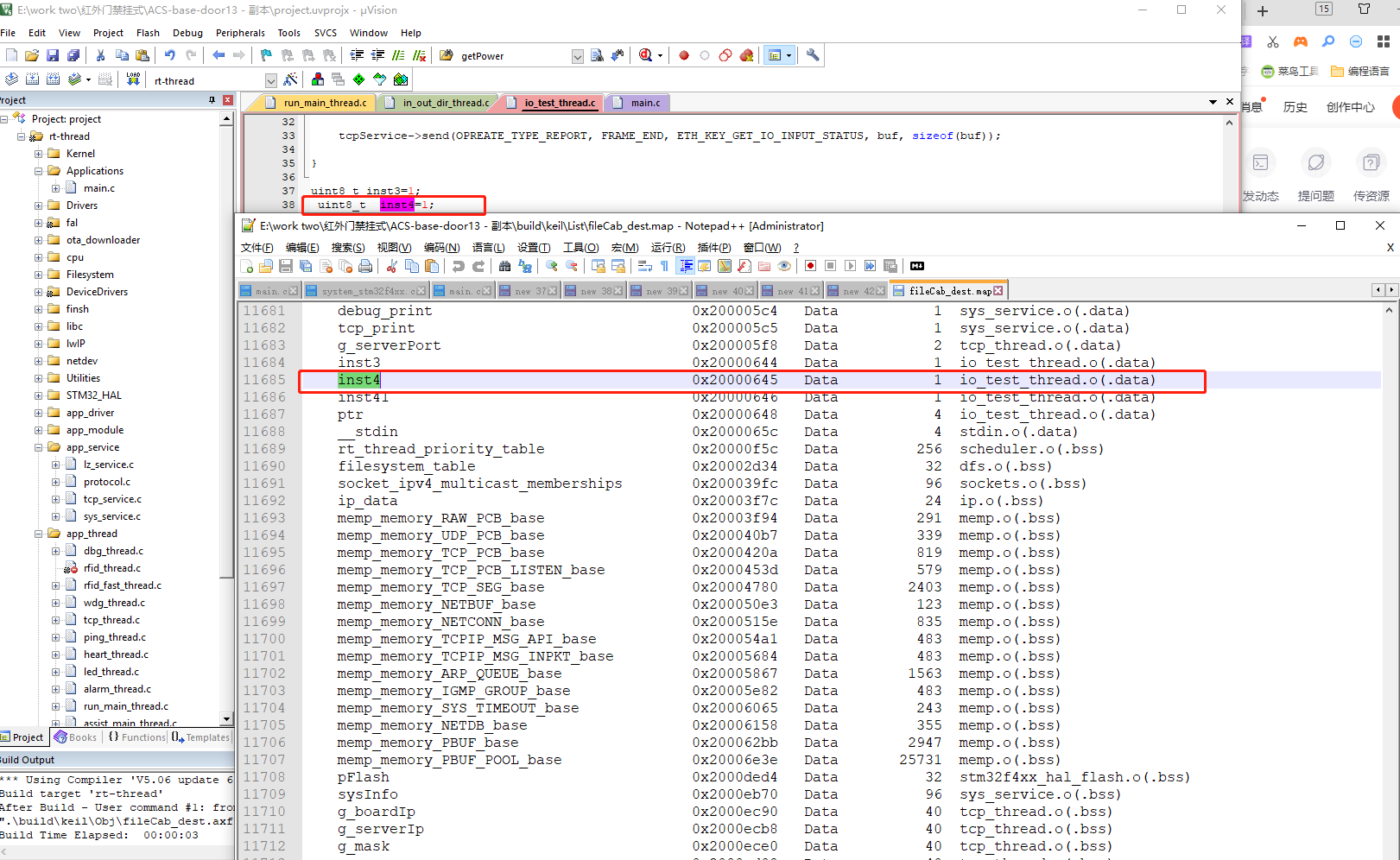Viewport: 1400px width, 860px height.
Task: Click Undo arrow in µVision toolbar
Action: tap(170, 55)
